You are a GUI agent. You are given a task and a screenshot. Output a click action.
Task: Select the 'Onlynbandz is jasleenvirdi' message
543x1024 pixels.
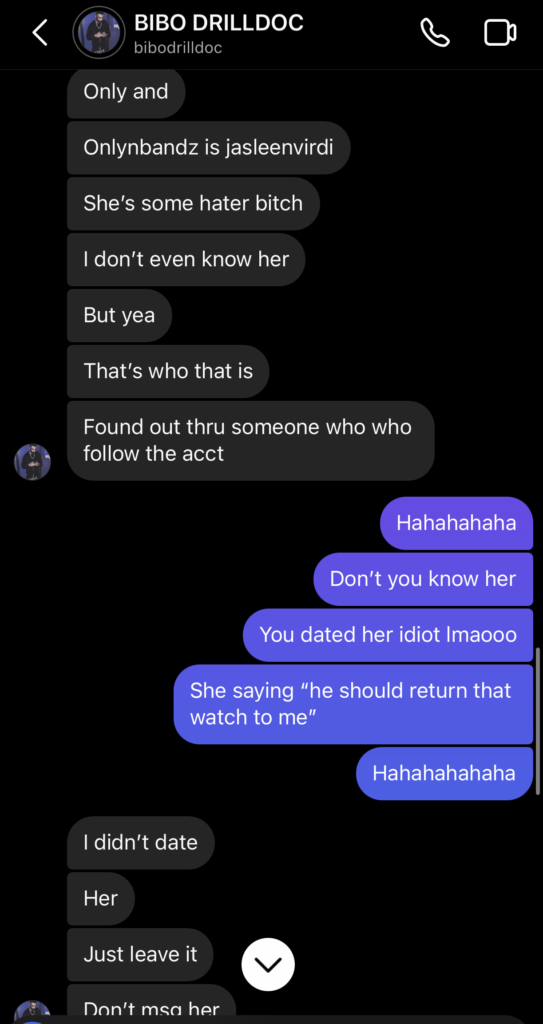coord(208,148)
